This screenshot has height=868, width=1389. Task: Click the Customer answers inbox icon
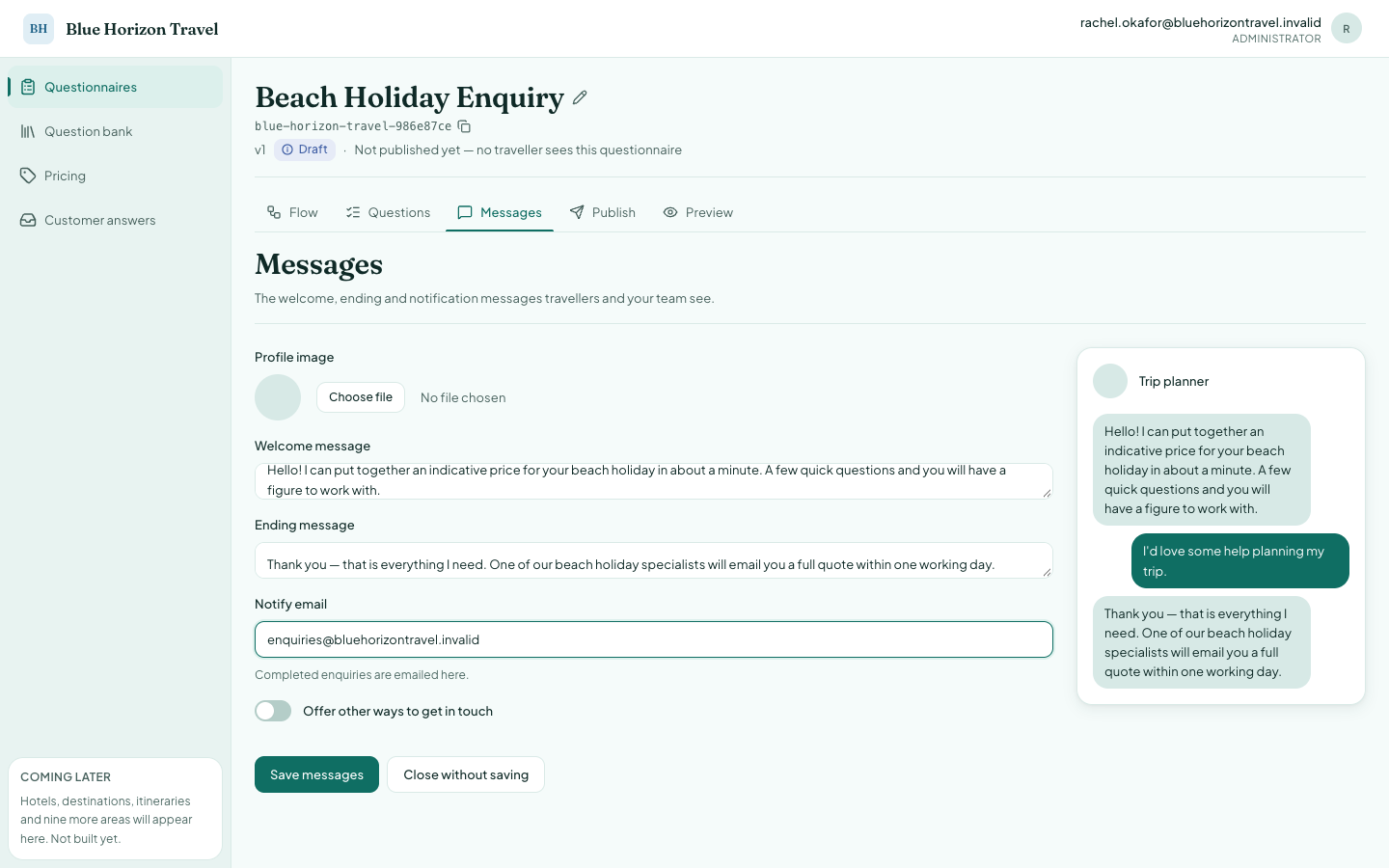(28, 220)
